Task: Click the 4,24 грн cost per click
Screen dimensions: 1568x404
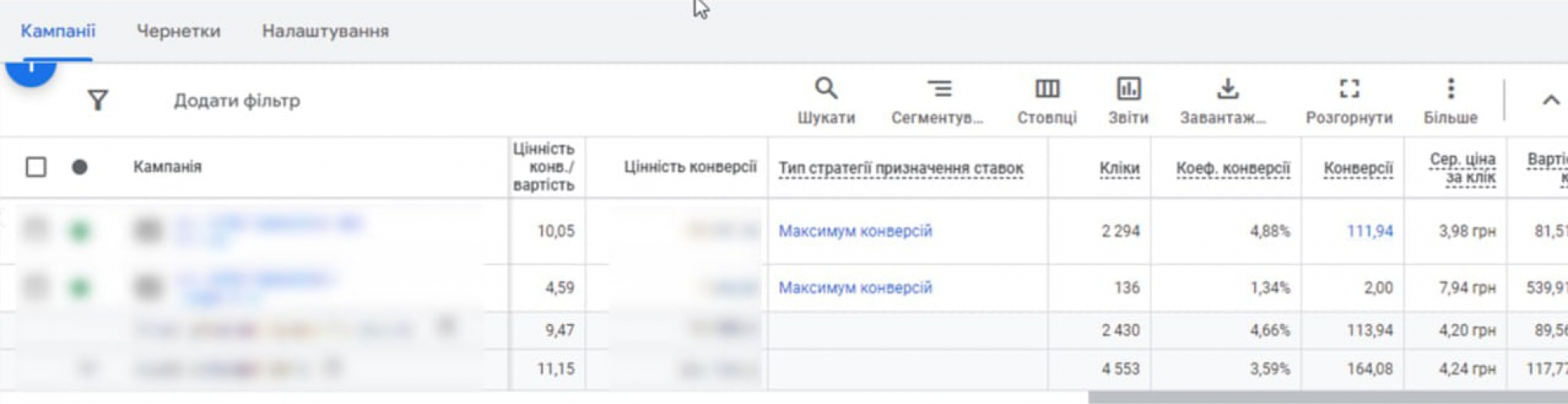Action: tap(1467, 369)
